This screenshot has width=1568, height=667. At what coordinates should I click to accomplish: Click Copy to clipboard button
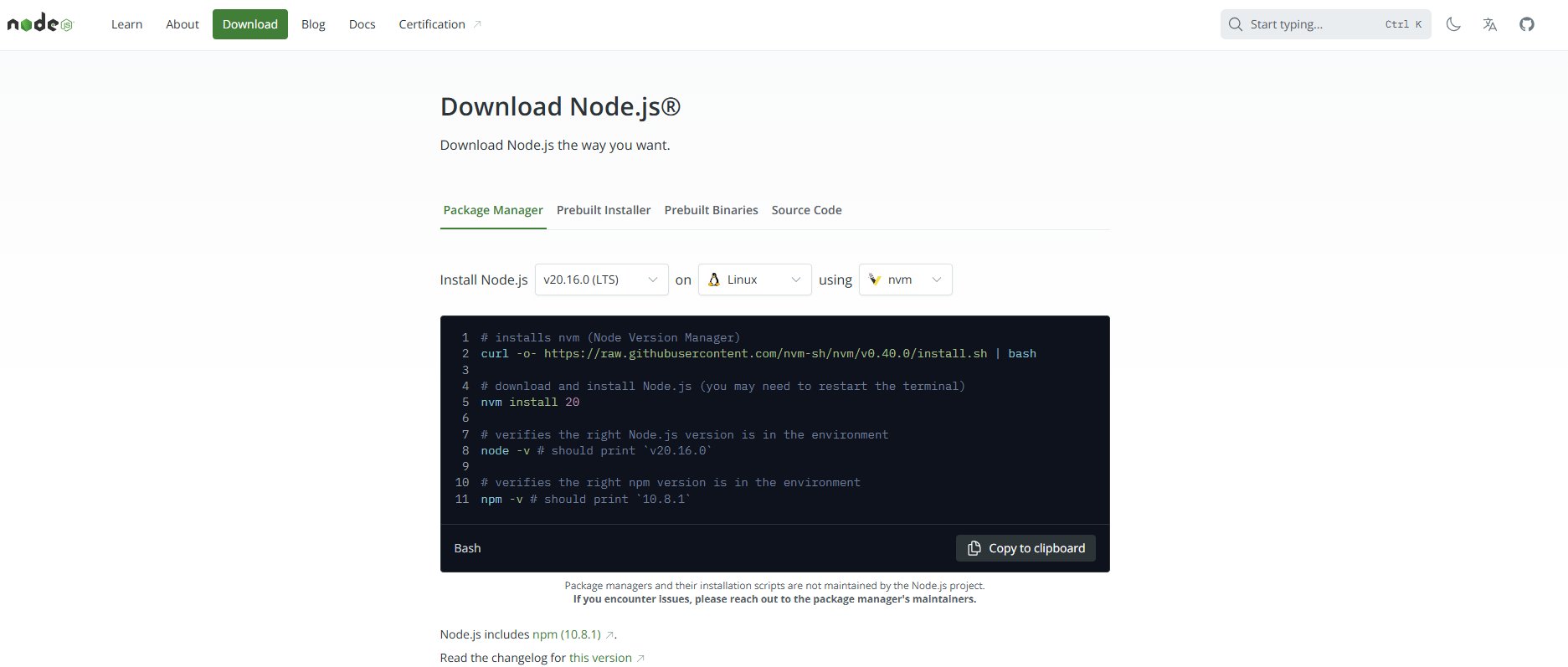click(x=1026, y=548)
